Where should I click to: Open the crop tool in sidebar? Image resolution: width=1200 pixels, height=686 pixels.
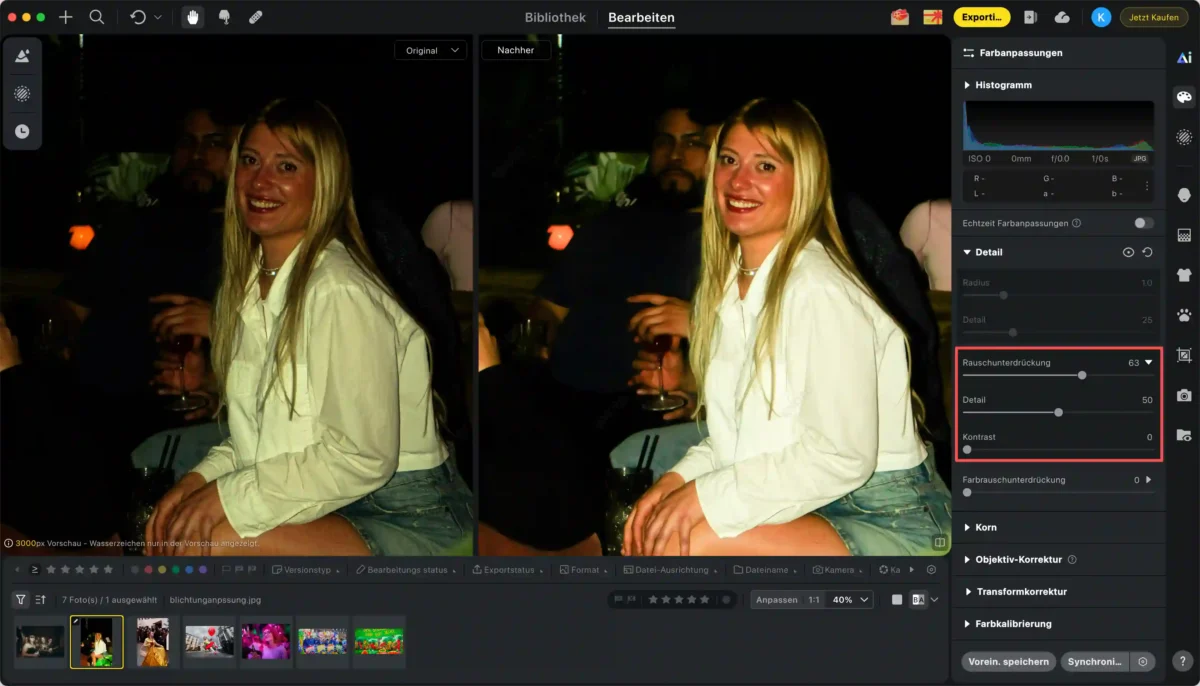(1184, 355)
